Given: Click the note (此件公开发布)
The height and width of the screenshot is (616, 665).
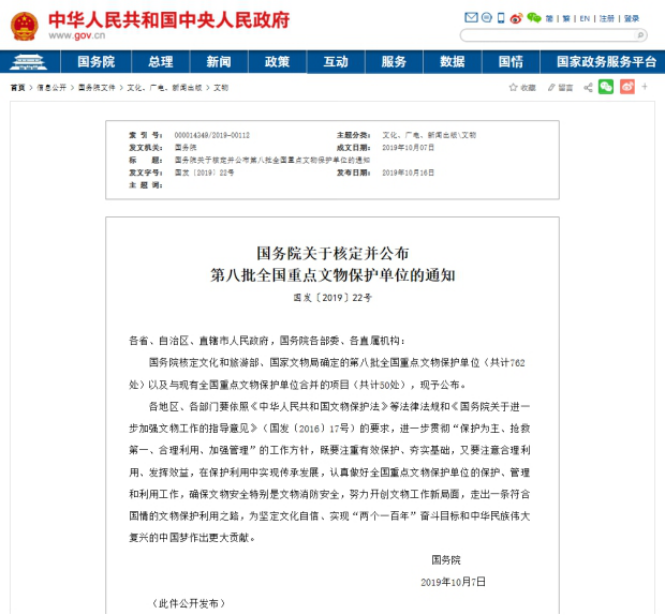Looking at the screenshot, I should pos(189,603).
